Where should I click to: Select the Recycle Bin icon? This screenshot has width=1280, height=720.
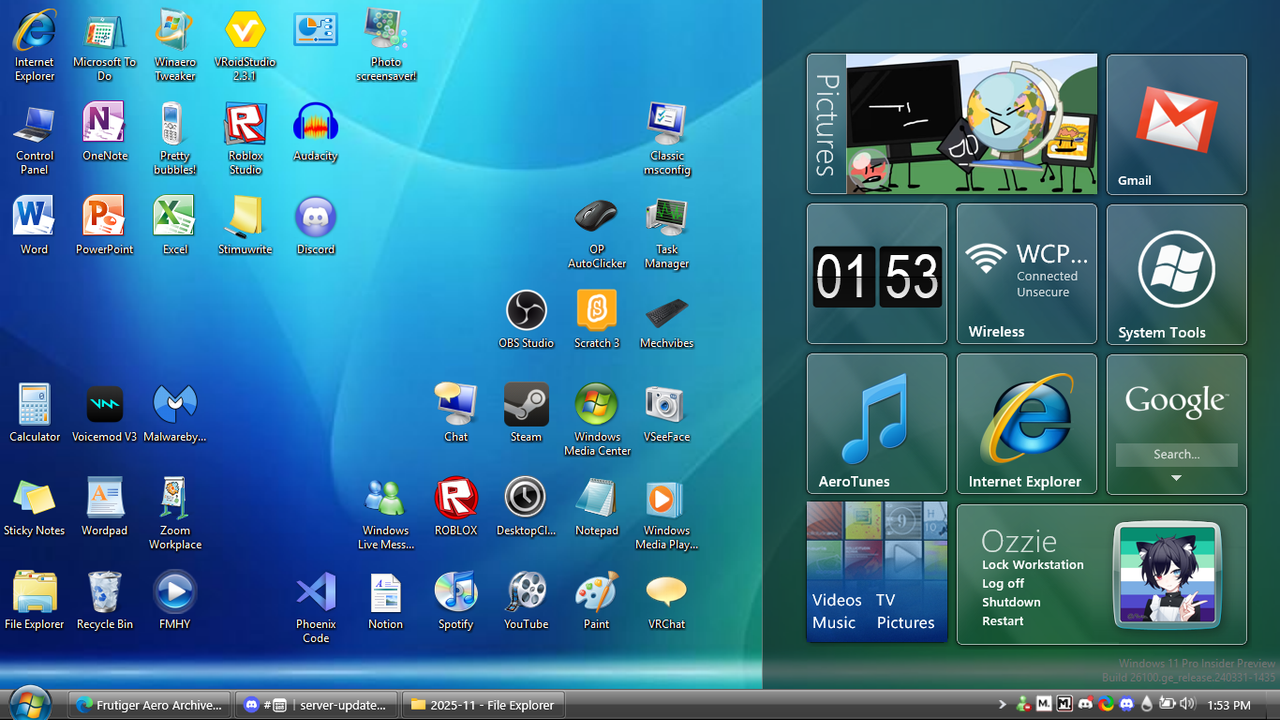(105, 601)
